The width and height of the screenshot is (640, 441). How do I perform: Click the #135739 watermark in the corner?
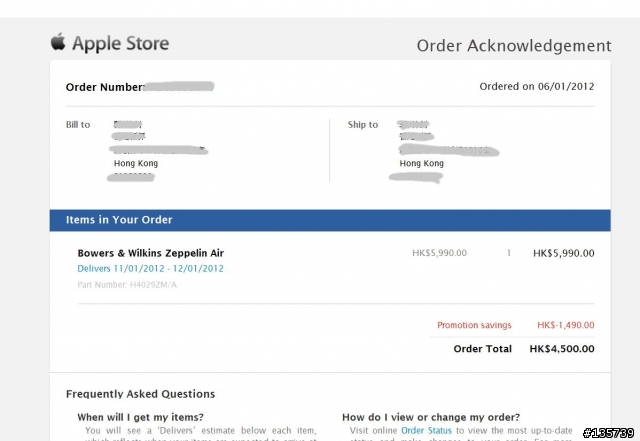pos(609,433)
